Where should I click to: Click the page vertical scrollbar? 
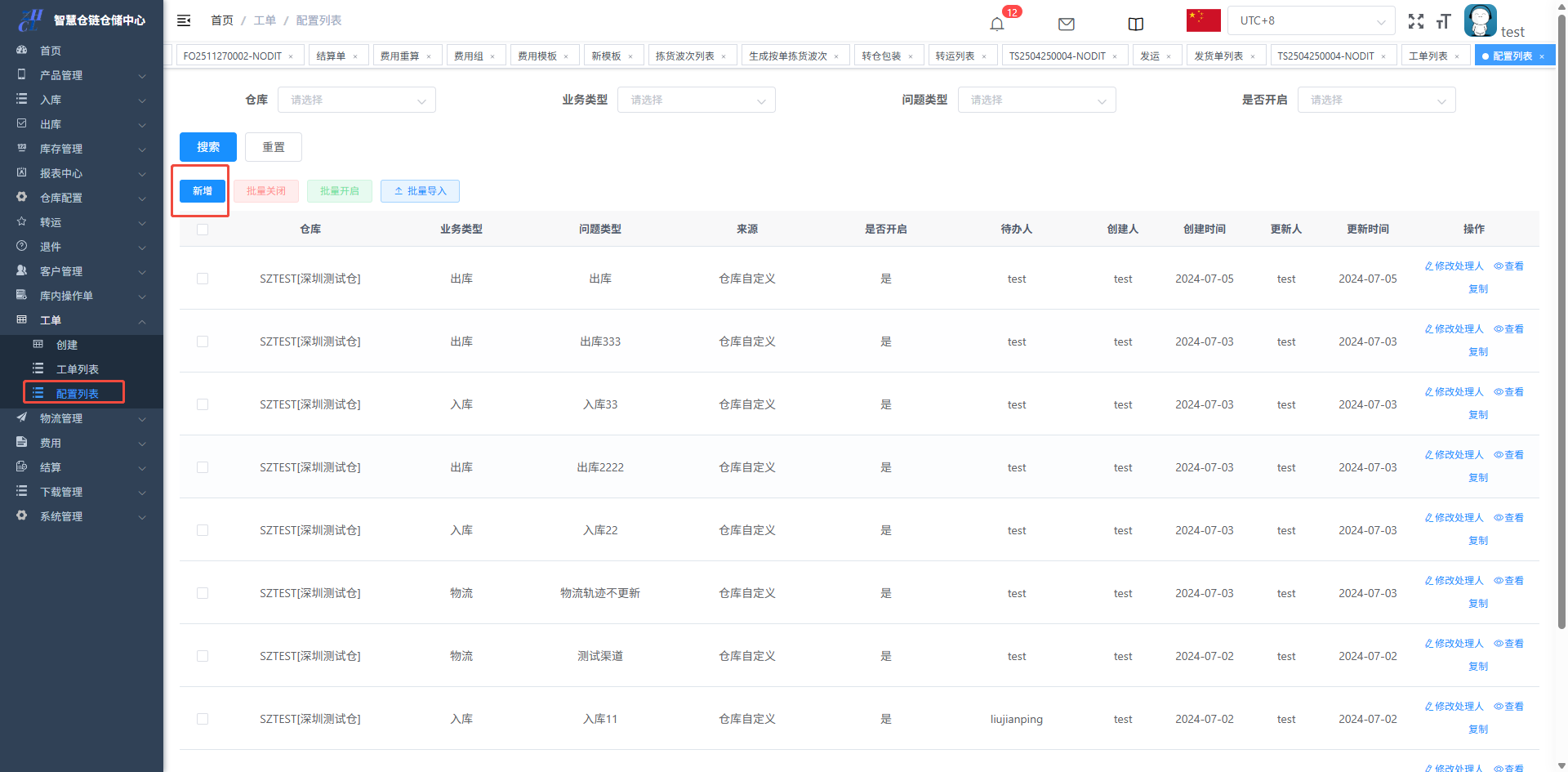(x=1561, y=327)
